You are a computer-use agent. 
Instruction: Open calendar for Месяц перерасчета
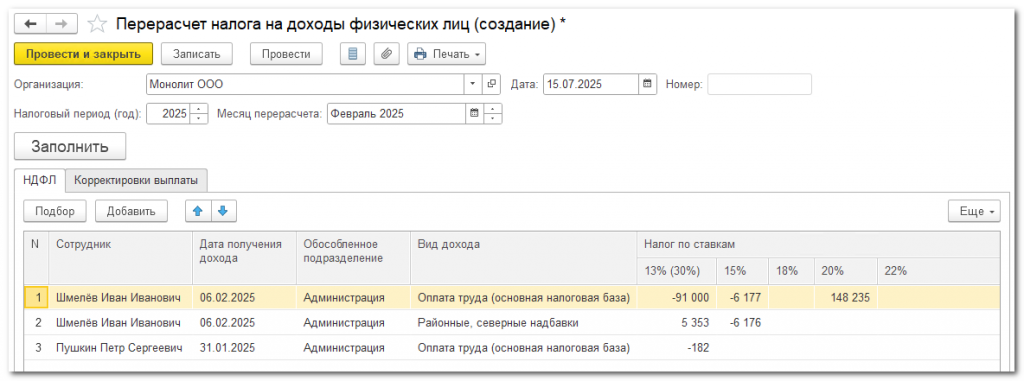click(x=475, y=113)
